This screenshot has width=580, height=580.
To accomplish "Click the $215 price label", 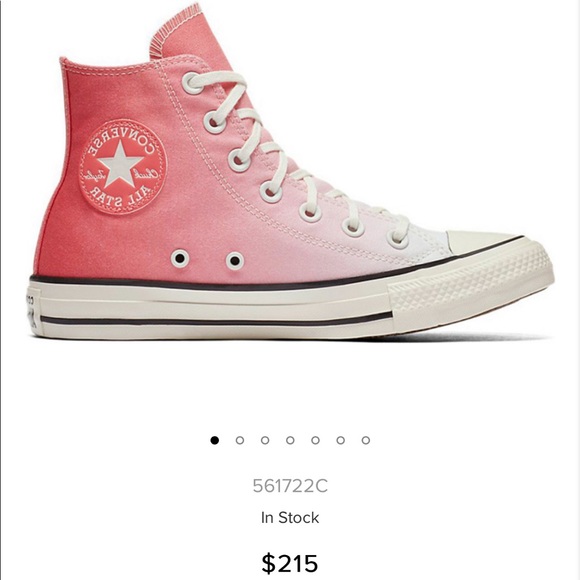I will click(x=290, y=563).
